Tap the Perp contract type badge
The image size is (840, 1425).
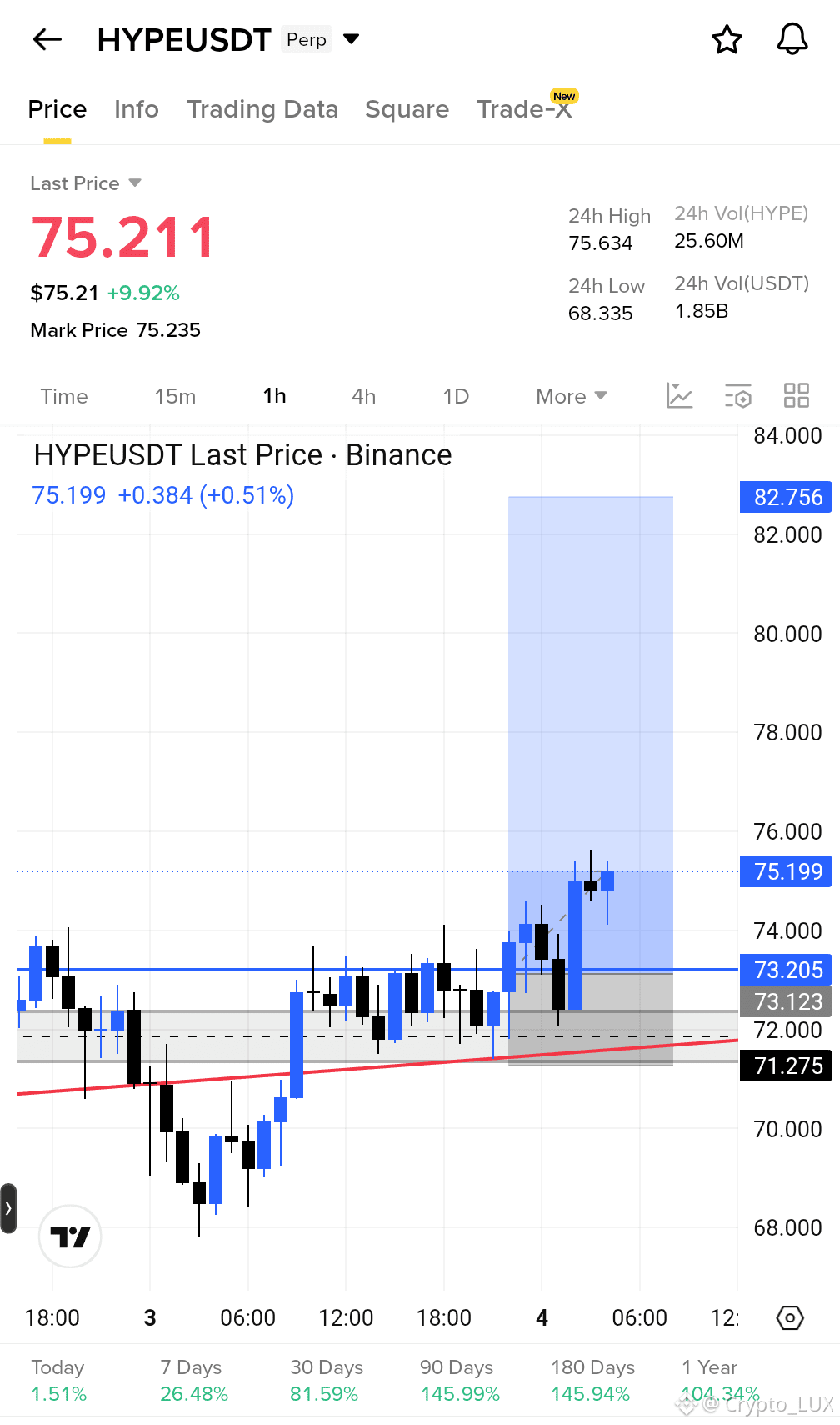coord(307,39)
